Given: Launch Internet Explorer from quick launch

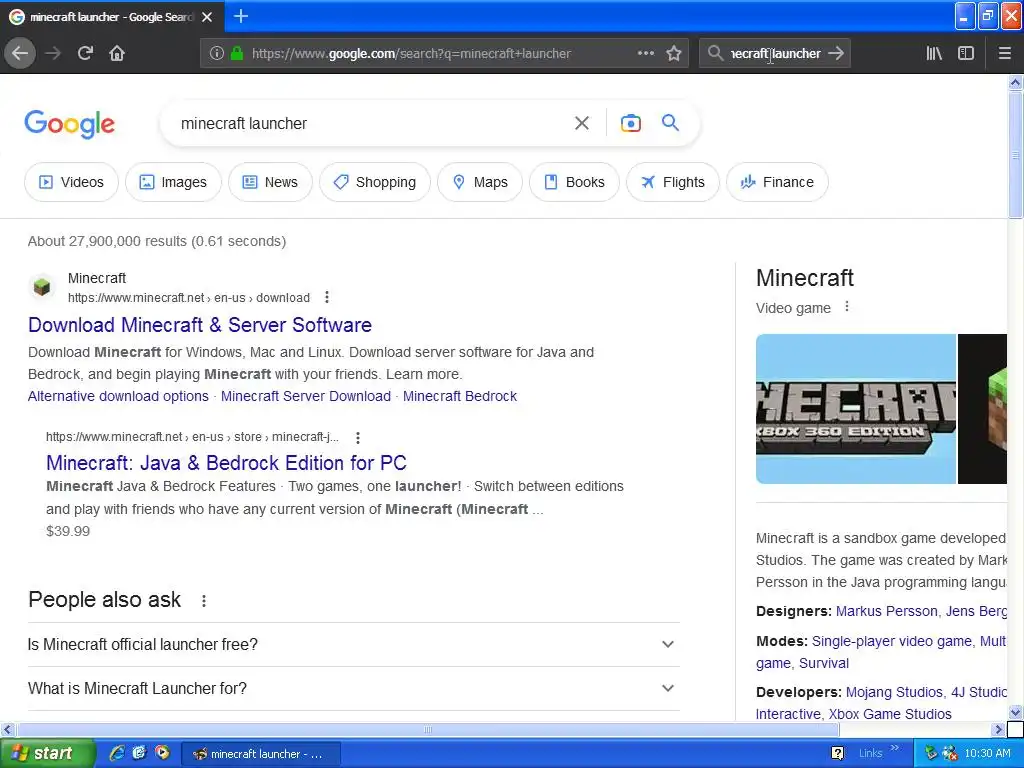Looking at the screenshot, I should coord(116,753).
